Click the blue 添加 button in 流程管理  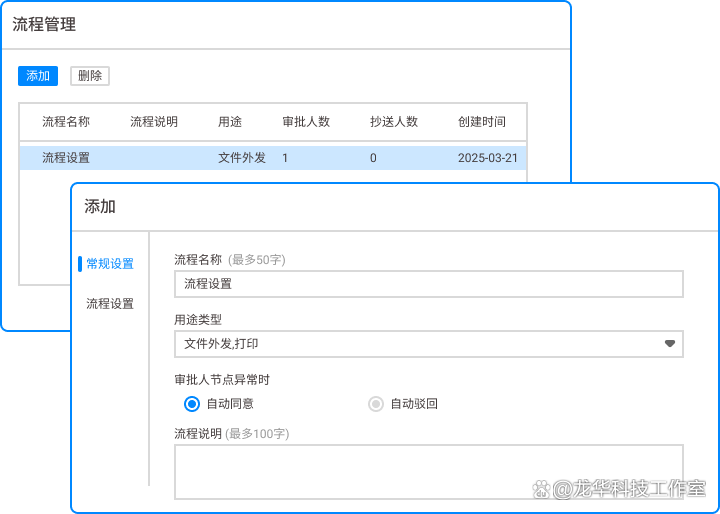pyautogui.click(x=38, y=76)
